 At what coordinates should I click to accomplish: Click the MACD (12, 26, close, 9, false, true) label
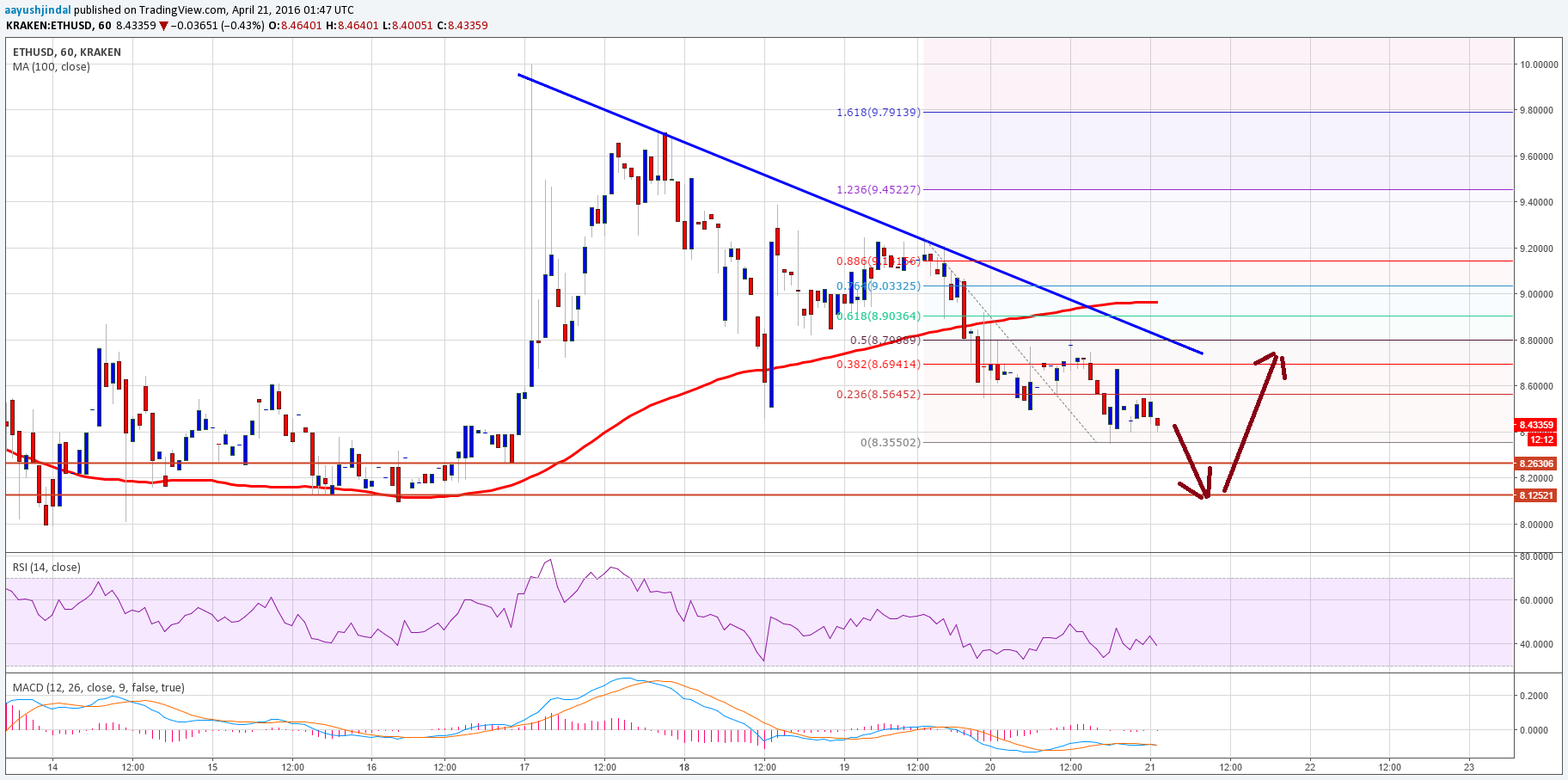99,687
